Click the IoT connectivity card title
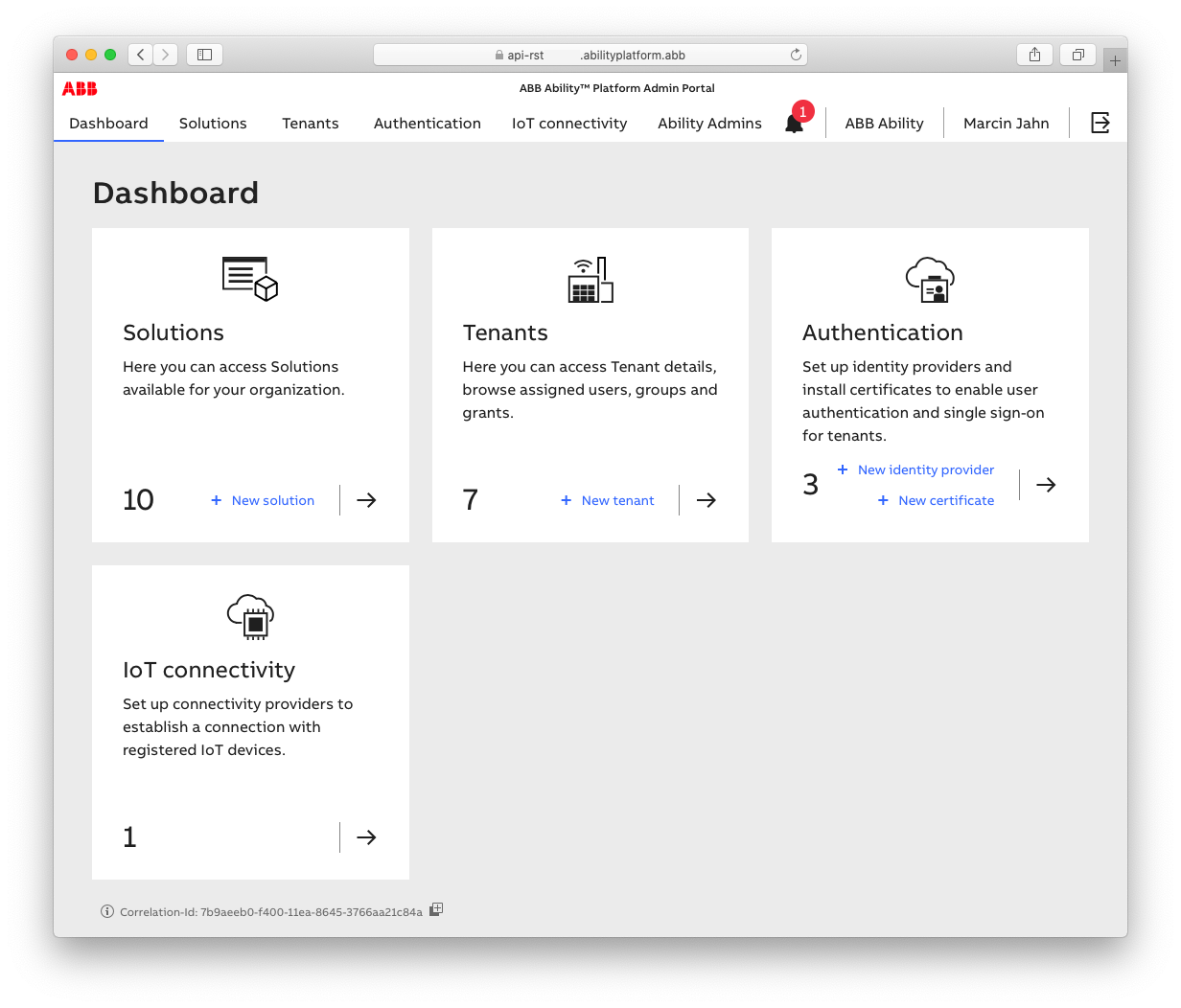 209,670
